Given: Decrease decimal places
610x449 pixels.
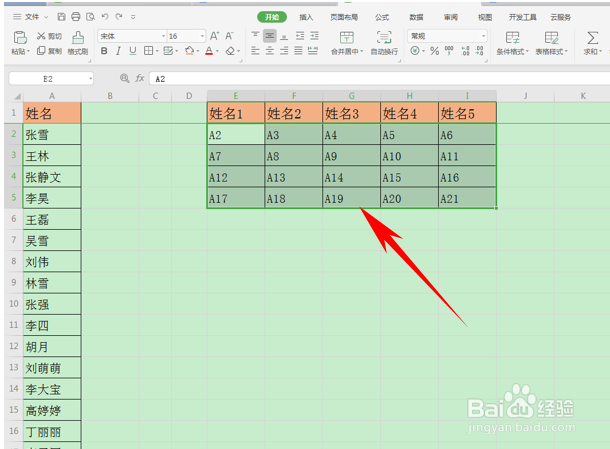Looking at the screenshot, I should (x=480, y=51).
